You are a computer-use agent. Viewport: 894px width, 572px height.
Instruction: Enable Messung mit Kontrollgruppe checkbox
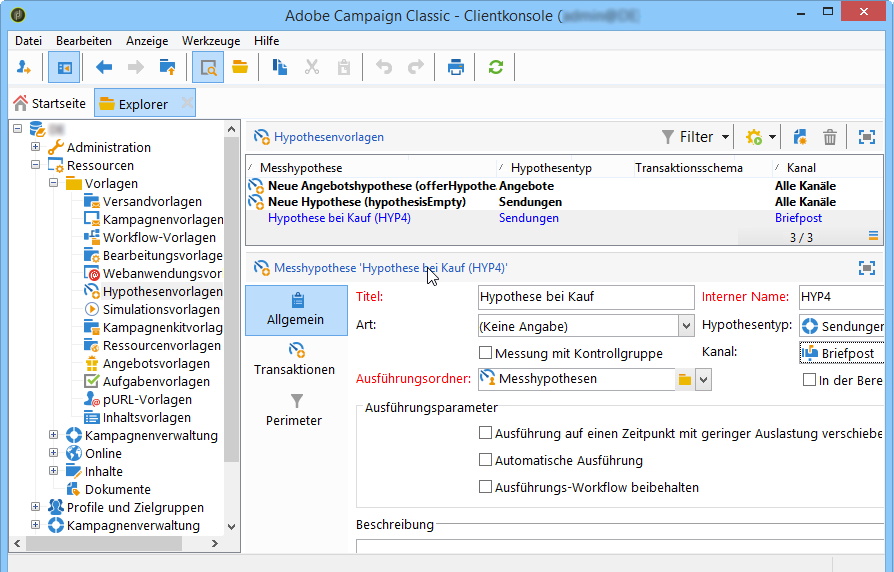point(485,353)
